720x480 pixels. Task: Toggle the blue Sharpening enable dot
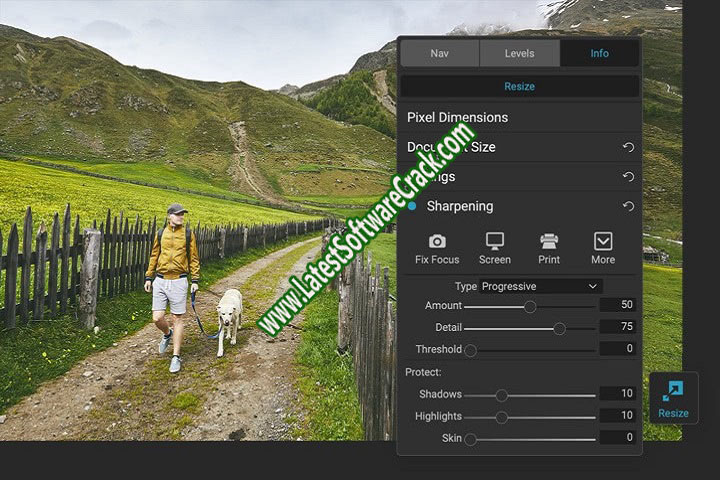pos(412,206)
